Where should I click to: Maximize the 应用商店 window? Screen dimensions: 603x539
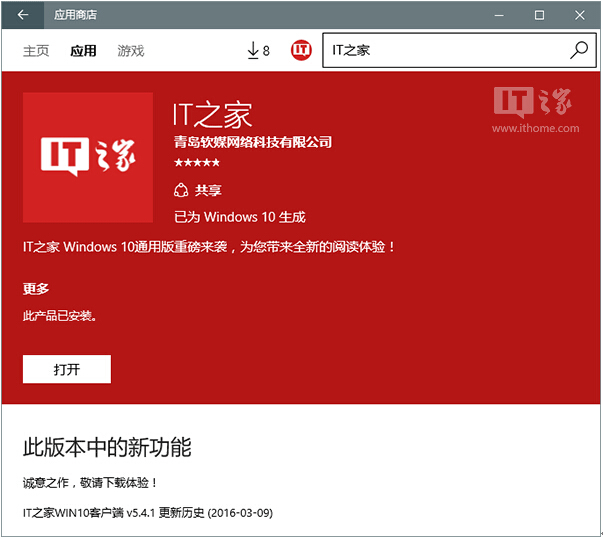[x=539, y=15]
